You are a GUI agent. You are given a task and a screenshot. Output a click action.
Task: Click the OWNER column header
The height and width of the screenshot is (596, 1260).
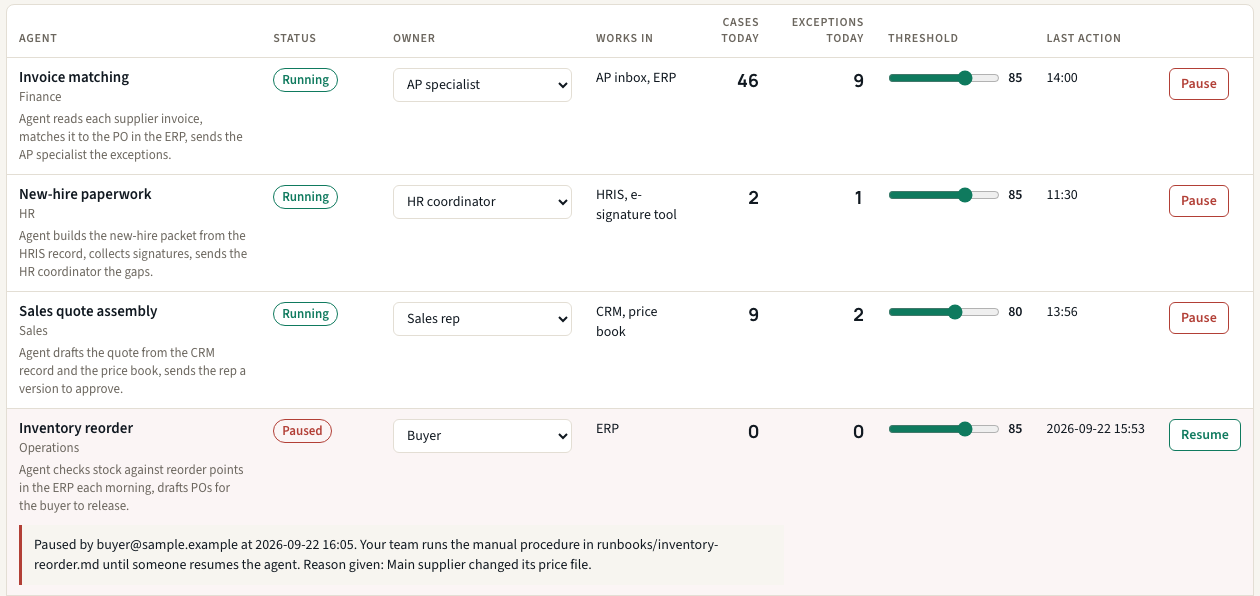pyautogui.click(x=414, y=38)
